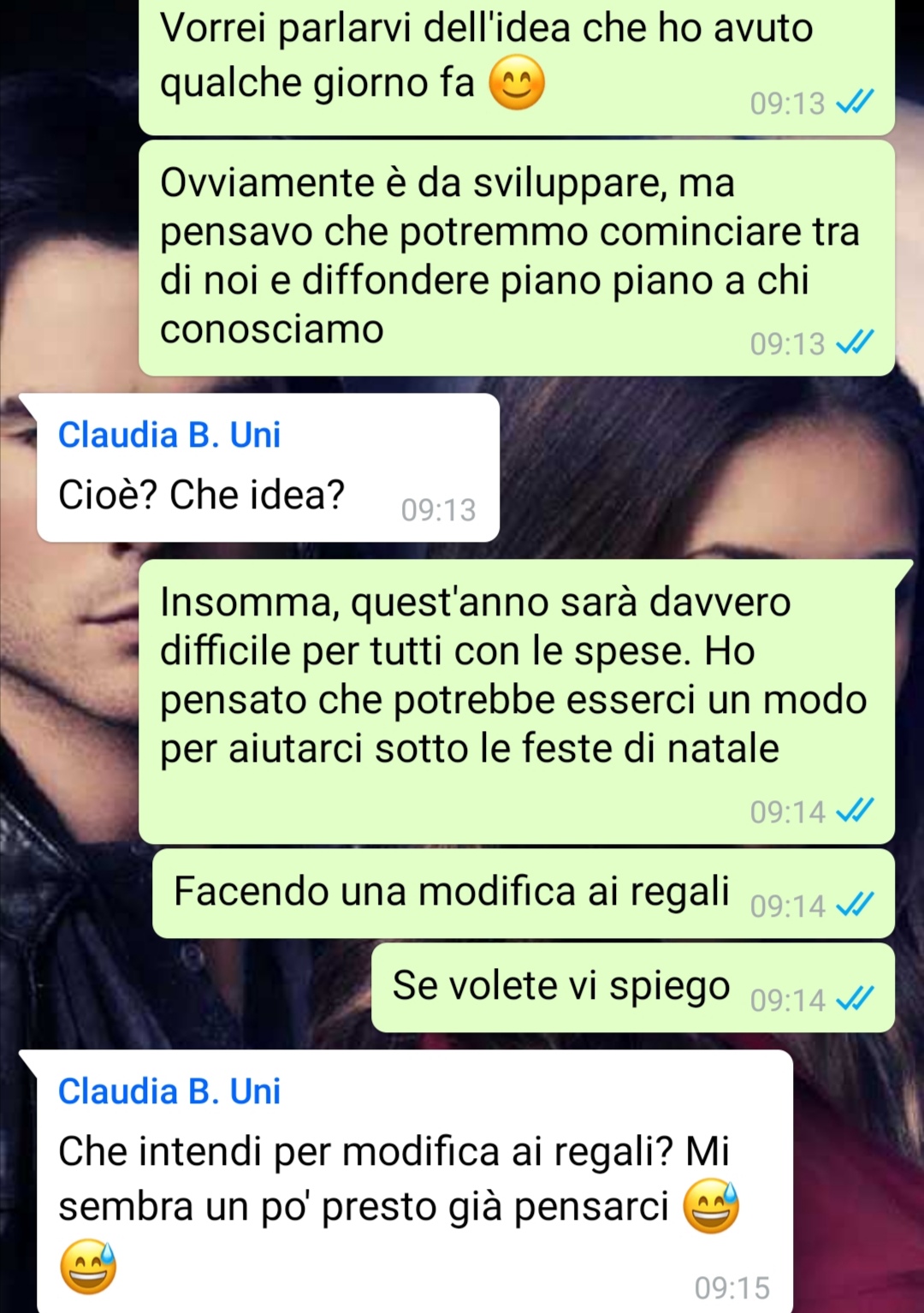Tap the 'Ovviamente è da sviluppare' message bubble

pos(517,258)
